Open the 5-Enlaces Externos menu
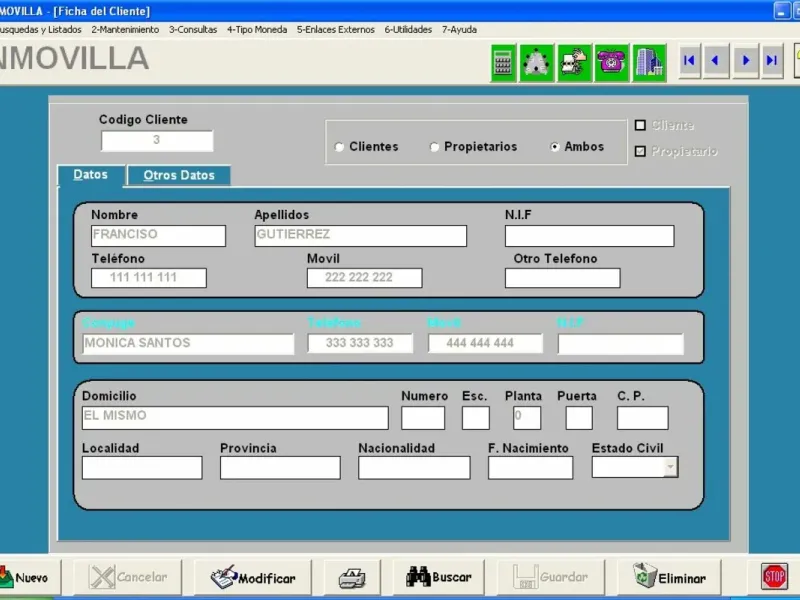800x600 pixels. [x=336, y=30]
